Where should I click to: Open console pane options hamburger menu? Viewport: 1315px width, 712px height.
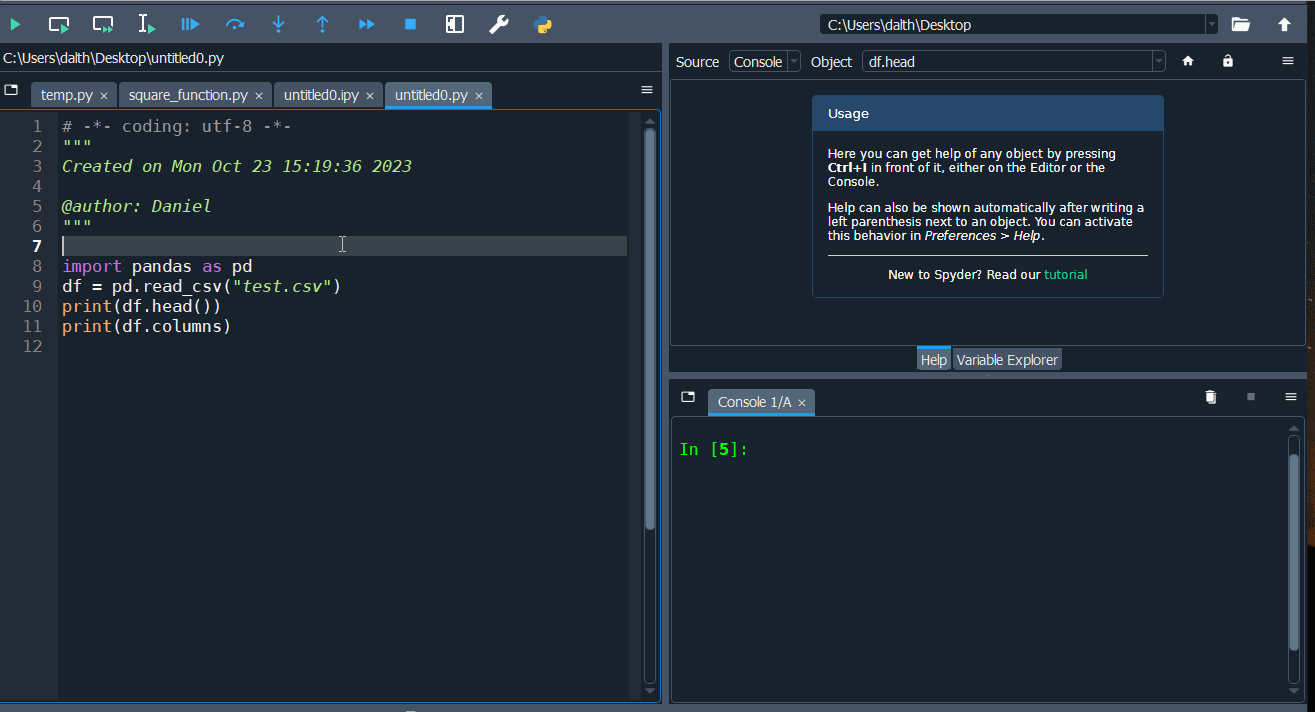[x=1291, y=397]
